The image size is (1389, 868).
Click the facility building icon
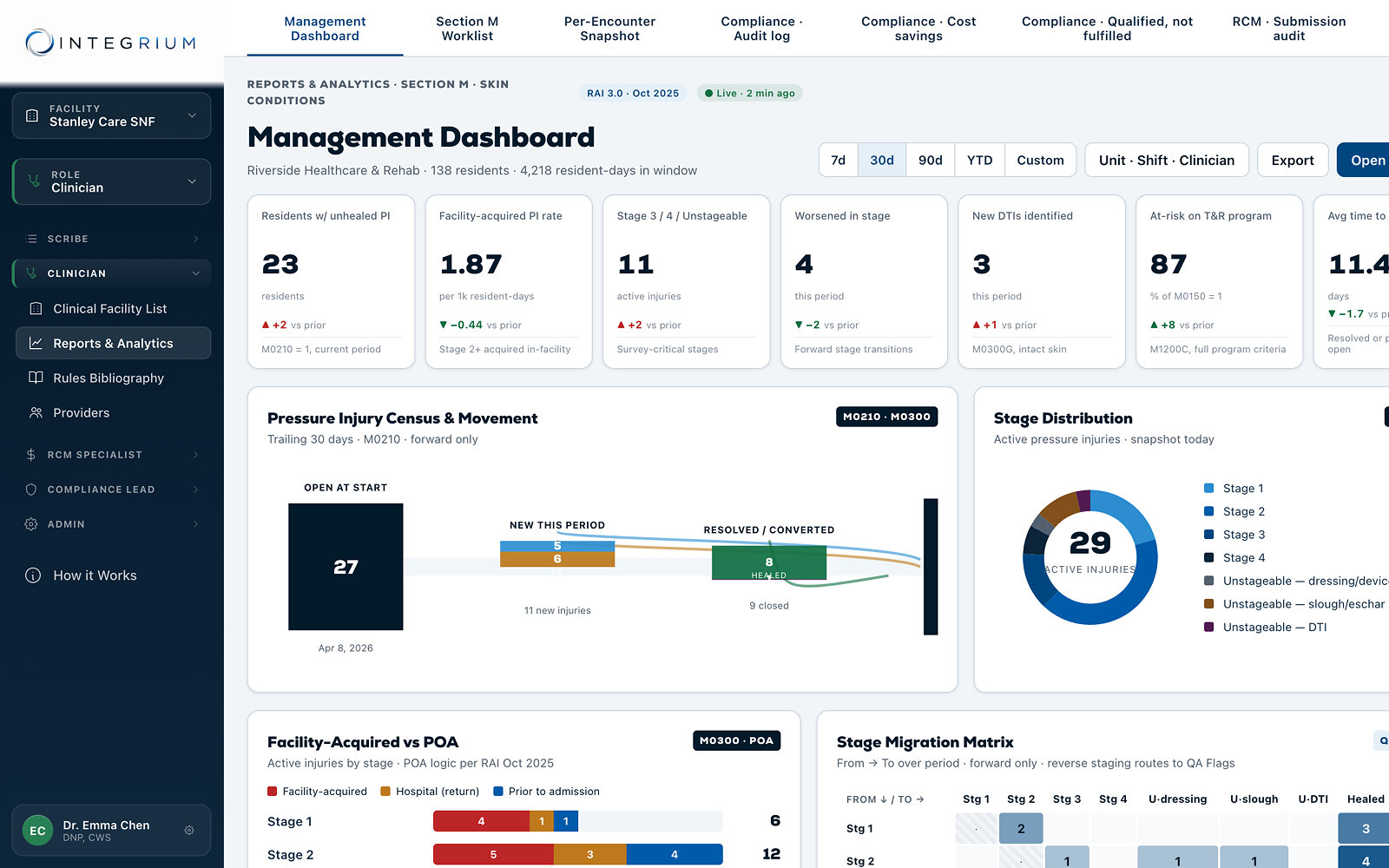[x=32, y=115]
